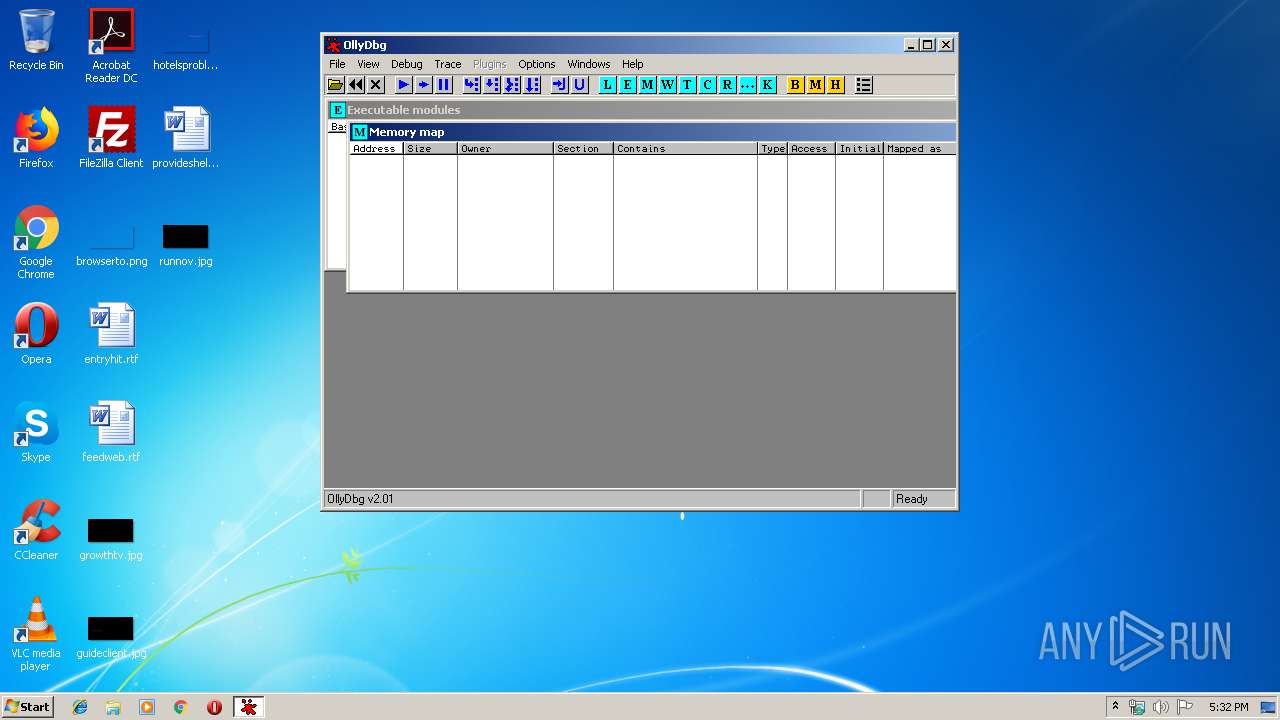
Task: Click the Execute till return icon
Action: point(560,85)
